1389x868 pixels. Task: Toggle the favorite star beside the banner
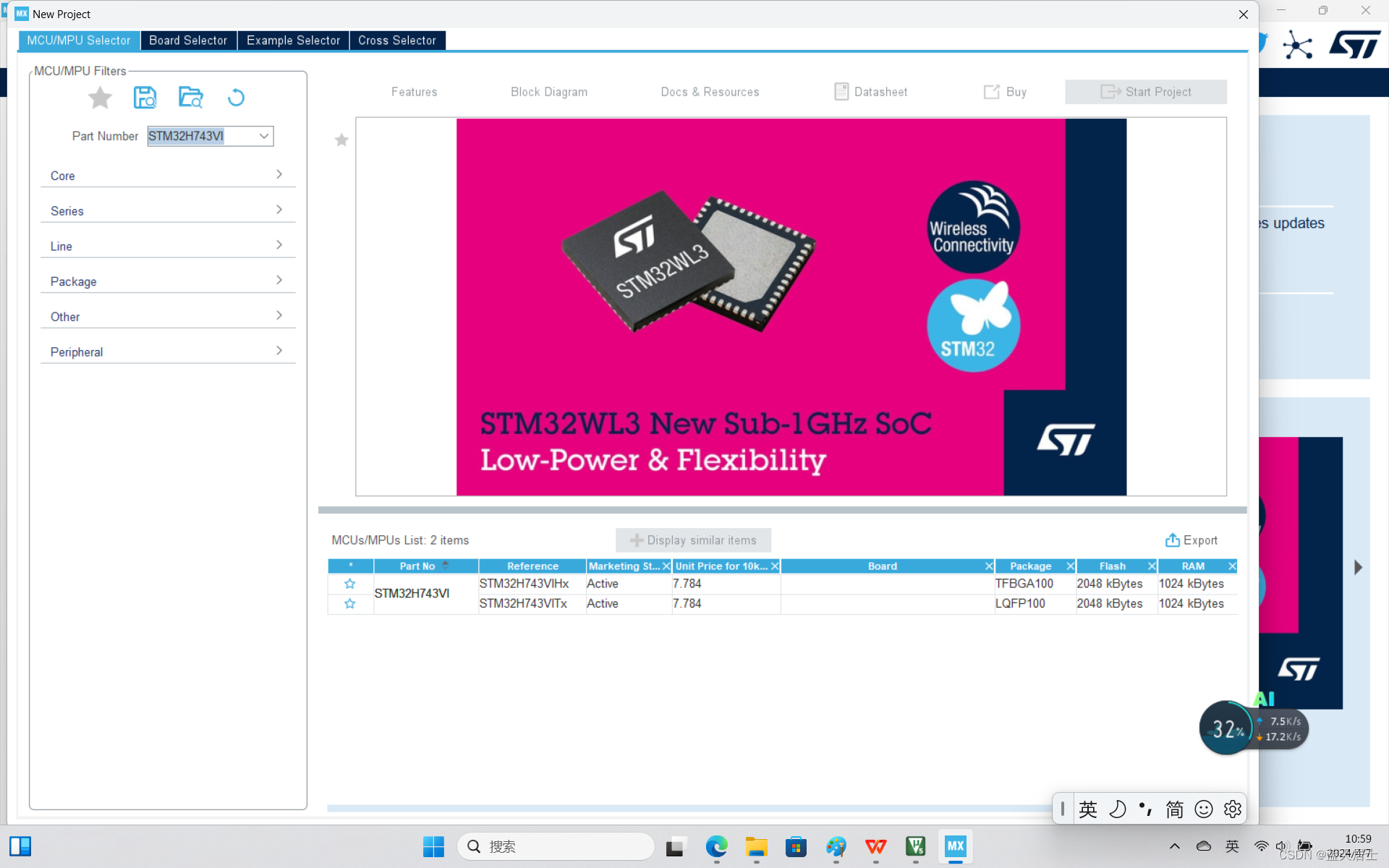341,140
